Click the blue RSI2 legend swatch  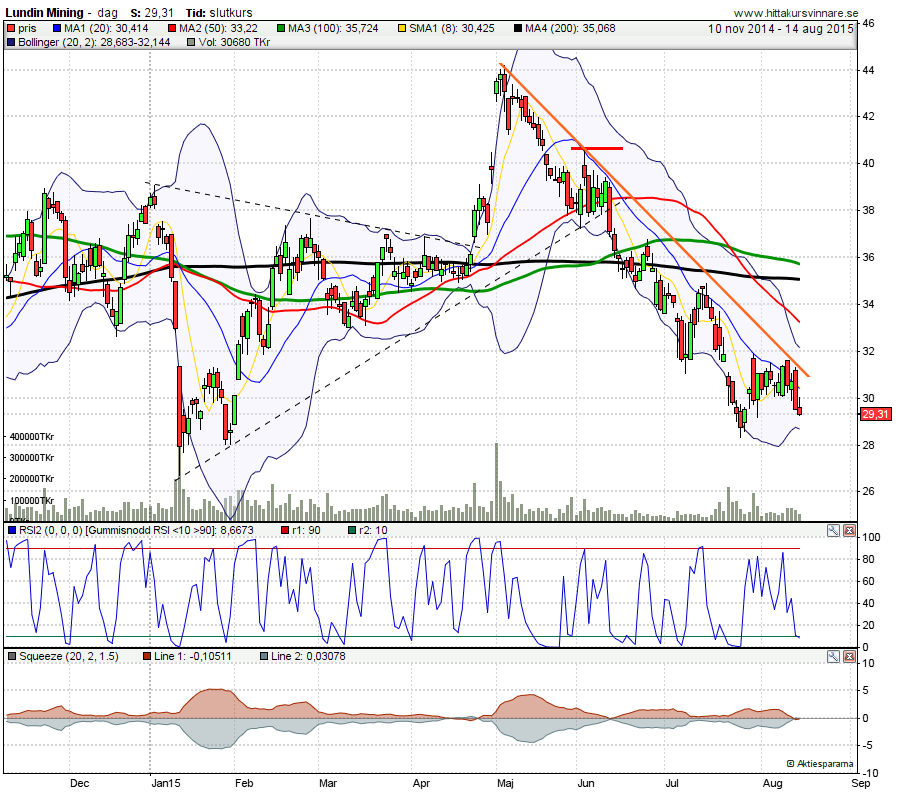click(x=12, y=530)
